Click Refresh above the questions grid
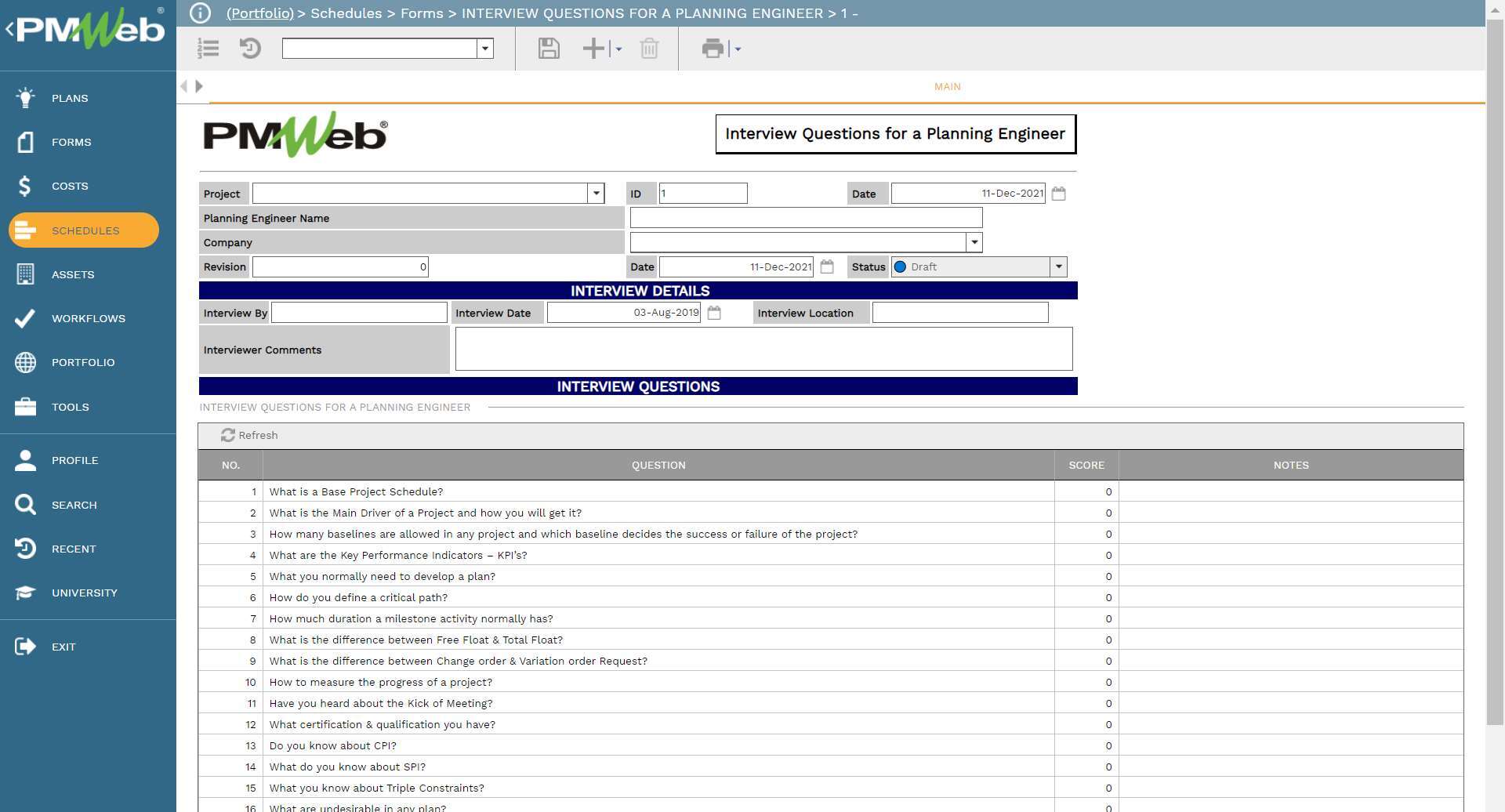 point(249,435)
